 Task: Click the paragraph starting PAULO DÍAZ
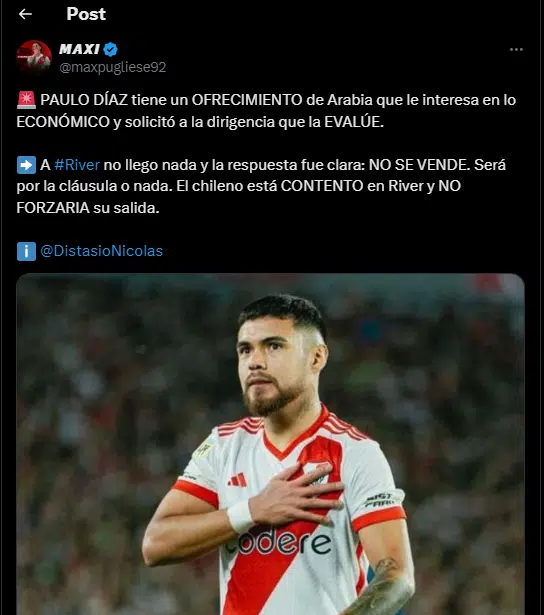[x=266, y=111]
